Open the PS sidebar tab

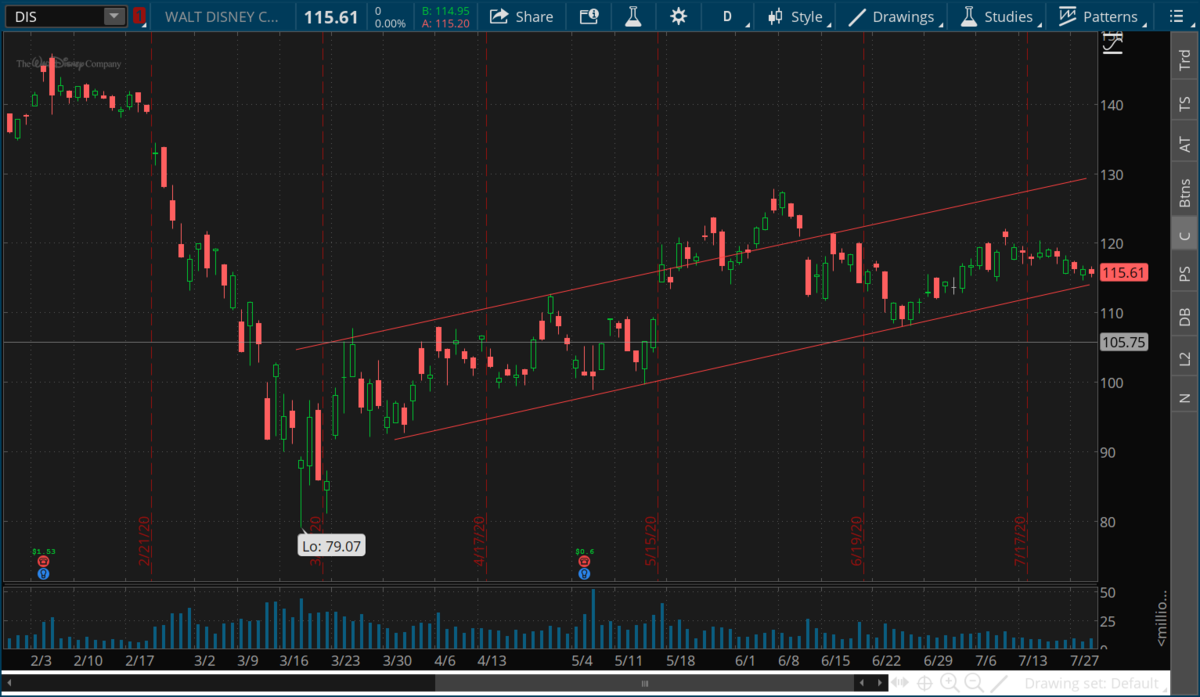coord(1185,274)
